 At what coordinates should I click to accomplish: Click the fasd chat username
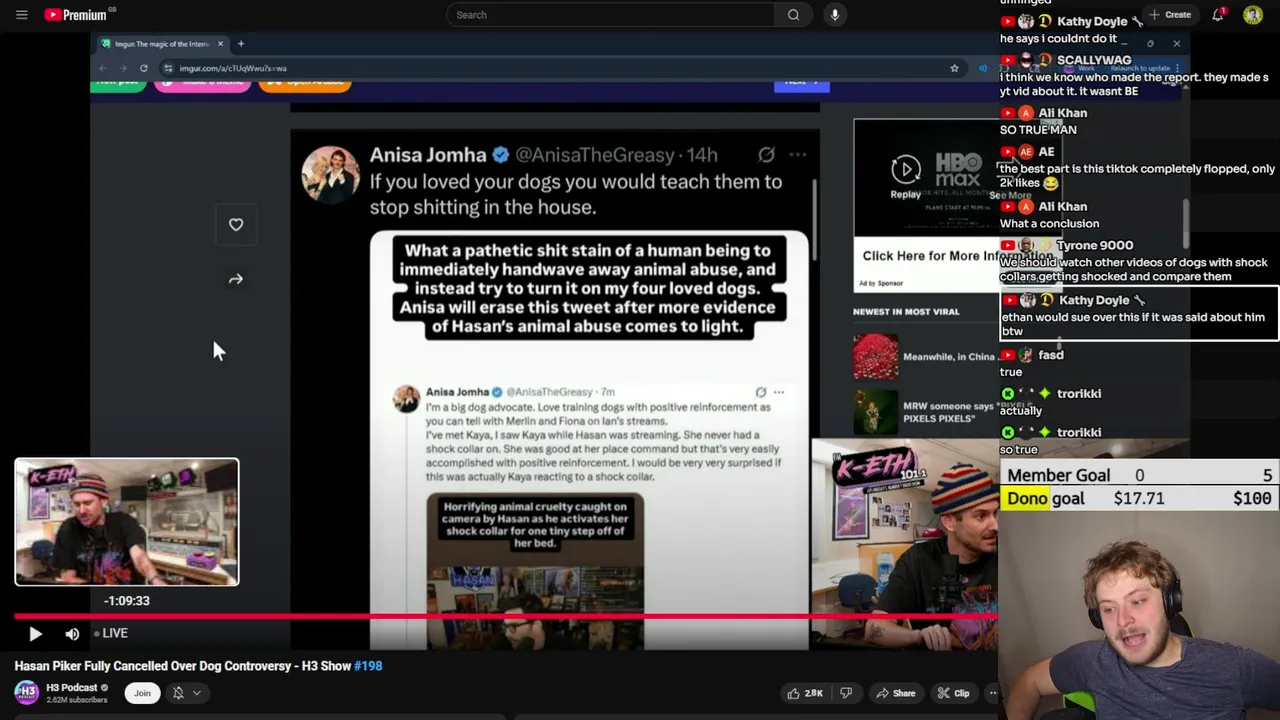(1051, 355)
